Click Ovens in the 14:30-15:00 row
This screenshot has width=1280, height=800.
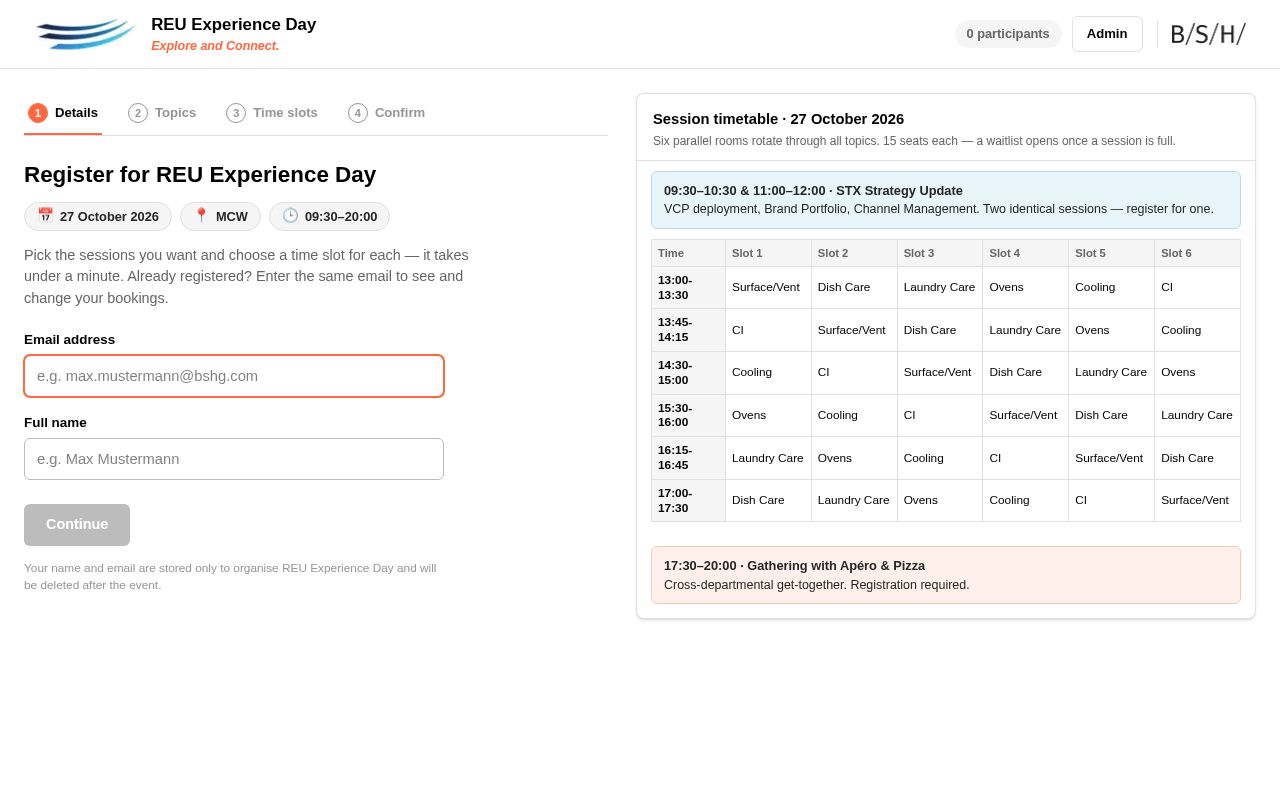click(1197, 373)
